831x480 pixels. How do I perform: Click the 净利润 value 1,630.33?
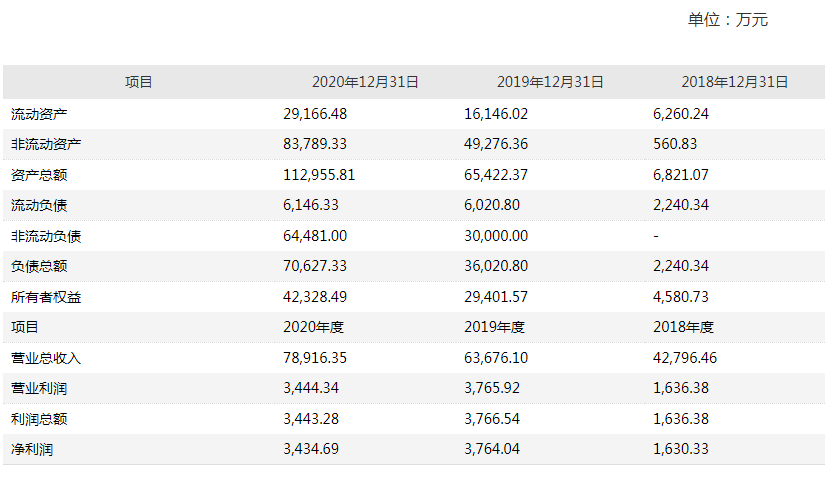click(680, 449)
